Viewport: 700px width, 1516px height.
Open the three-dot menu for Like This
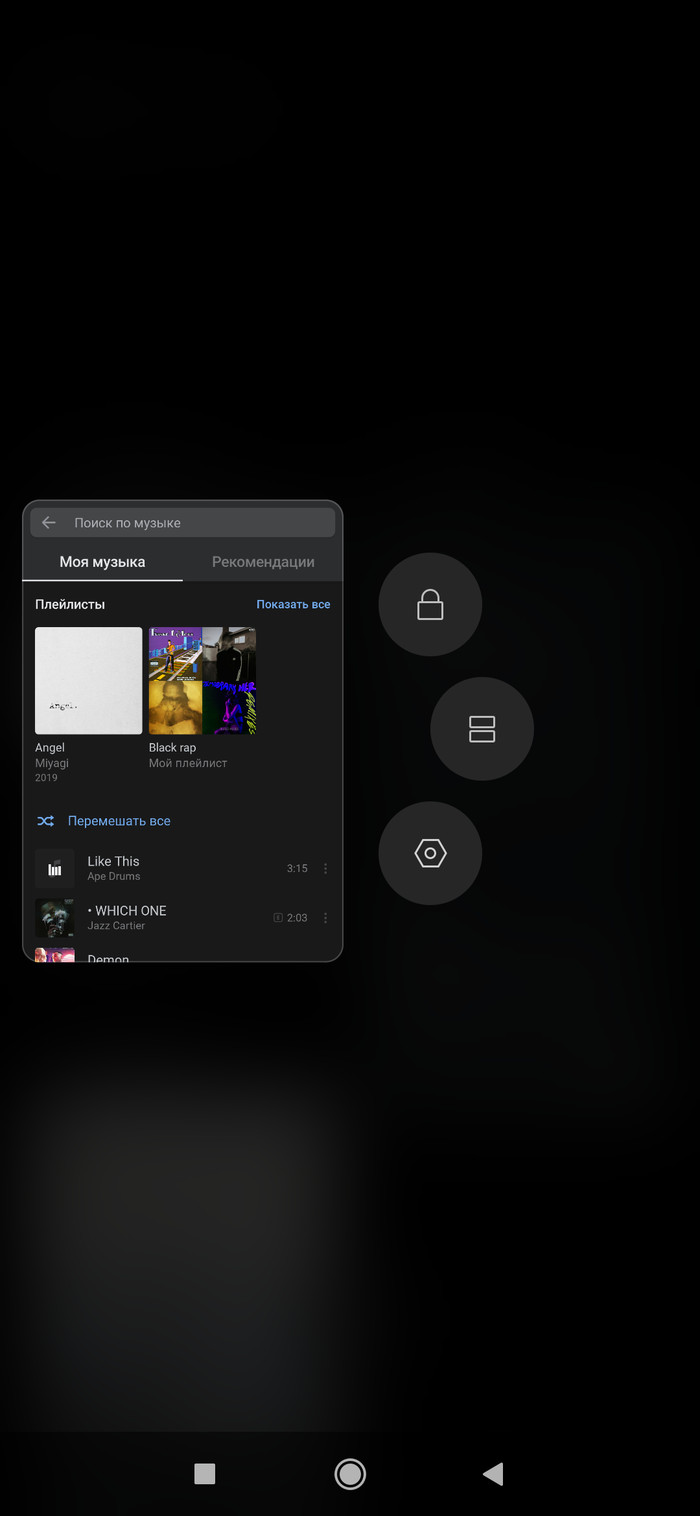click(325, 868)
